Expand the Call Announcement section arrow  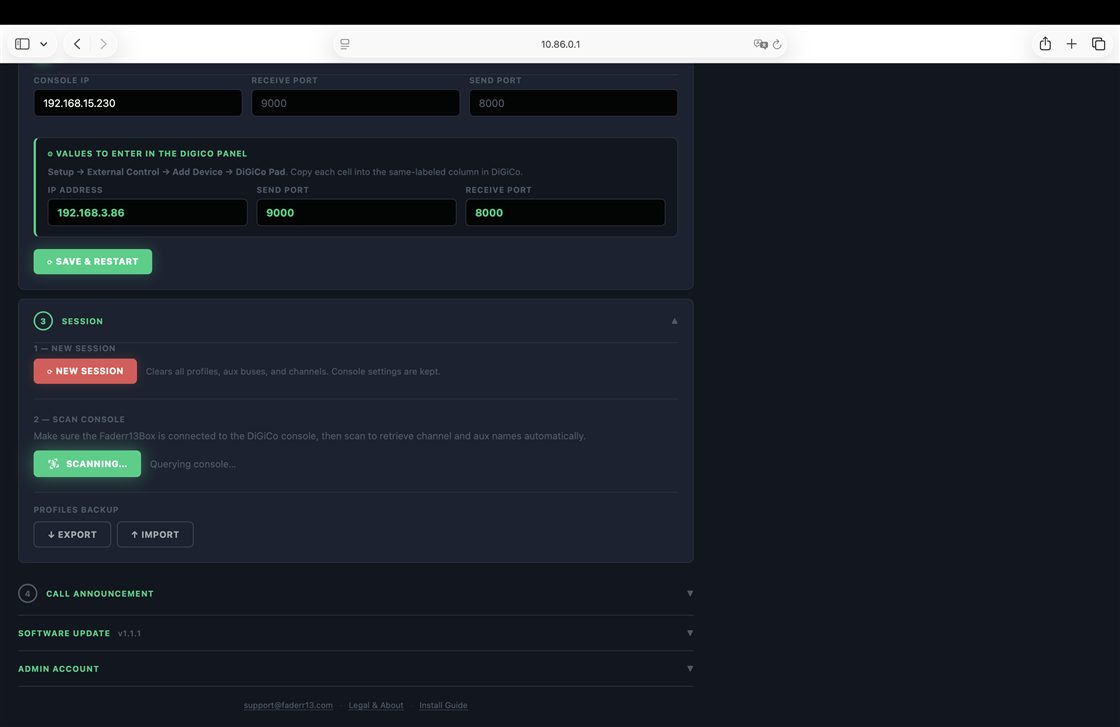click(690, 593)
